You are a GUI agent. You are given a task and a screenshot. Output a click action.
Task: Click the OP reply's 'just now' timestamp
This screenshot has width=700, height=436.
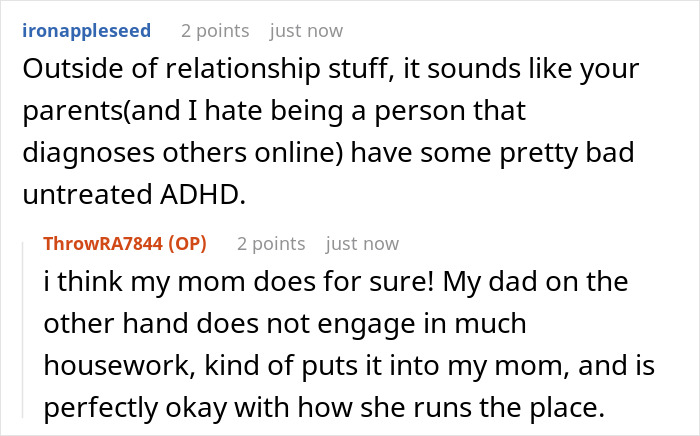pos(362,244)
